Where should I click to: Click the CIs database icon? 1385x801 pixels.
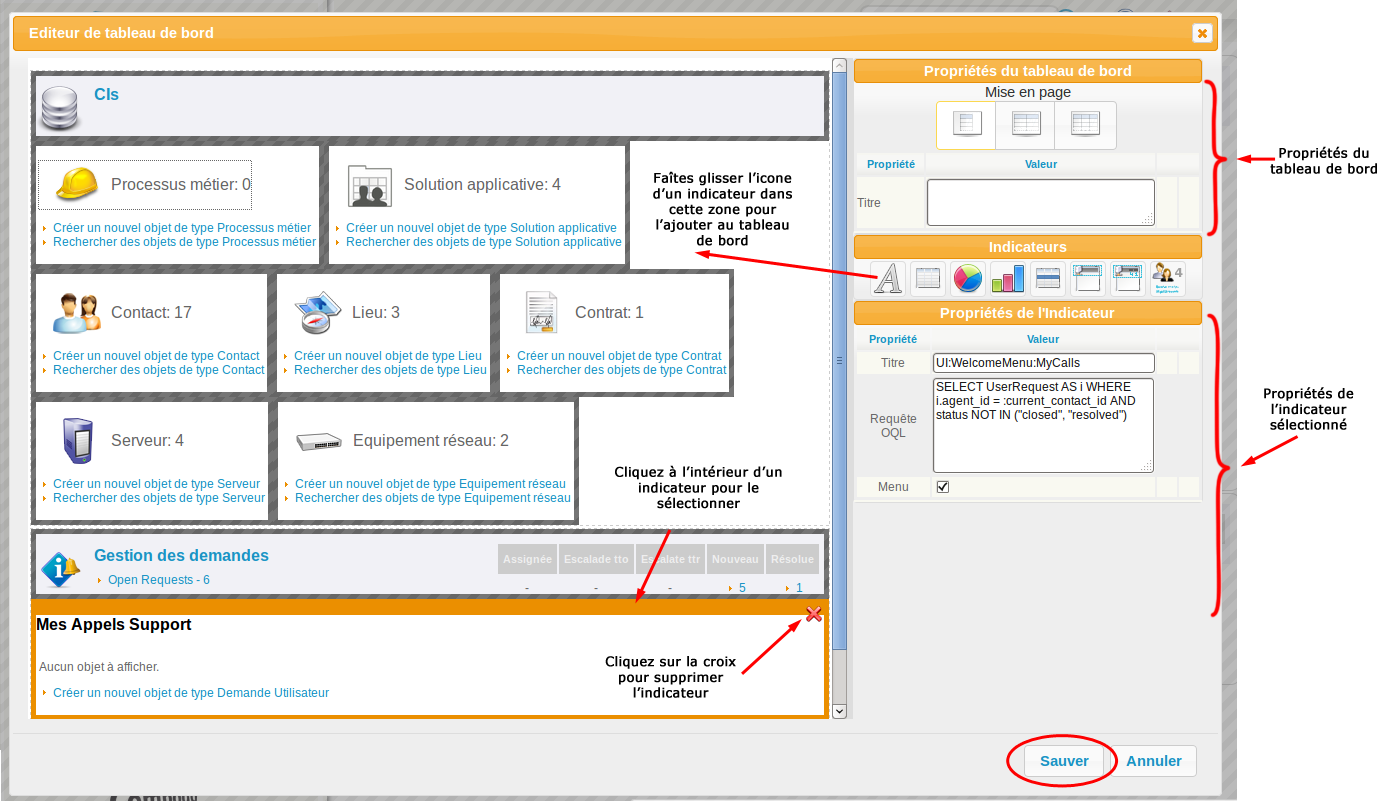59,109
